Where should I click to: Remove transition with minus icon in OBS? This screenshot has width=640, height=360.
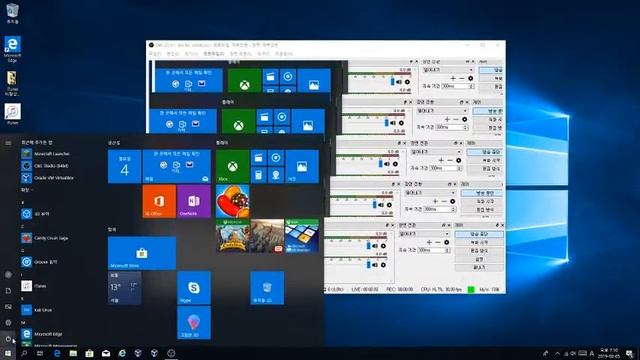tap(438, 242)
